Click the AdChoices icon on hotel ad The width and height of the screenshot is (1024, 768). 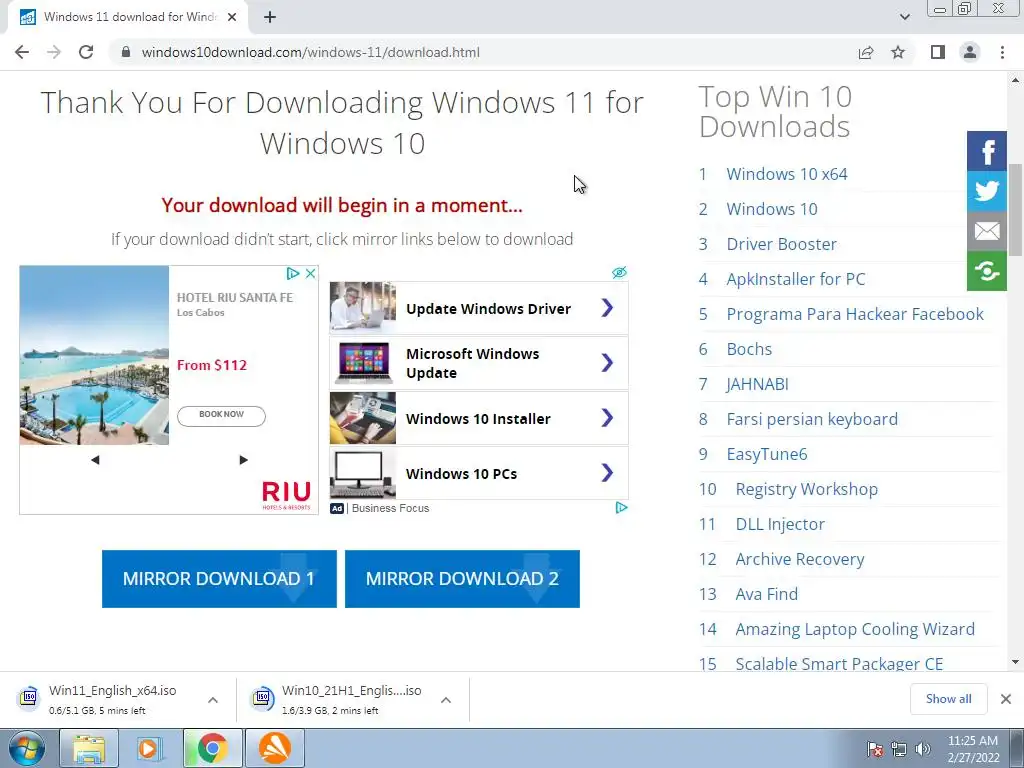point(293,274)
